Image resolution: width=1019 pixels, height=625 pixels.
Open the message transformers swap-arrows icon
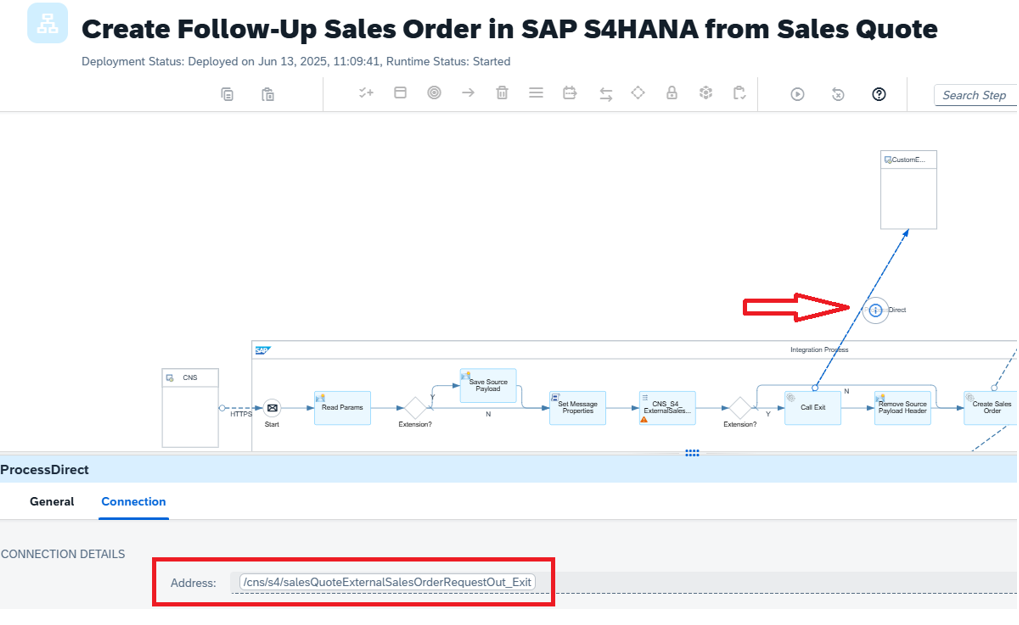point(606,94)
